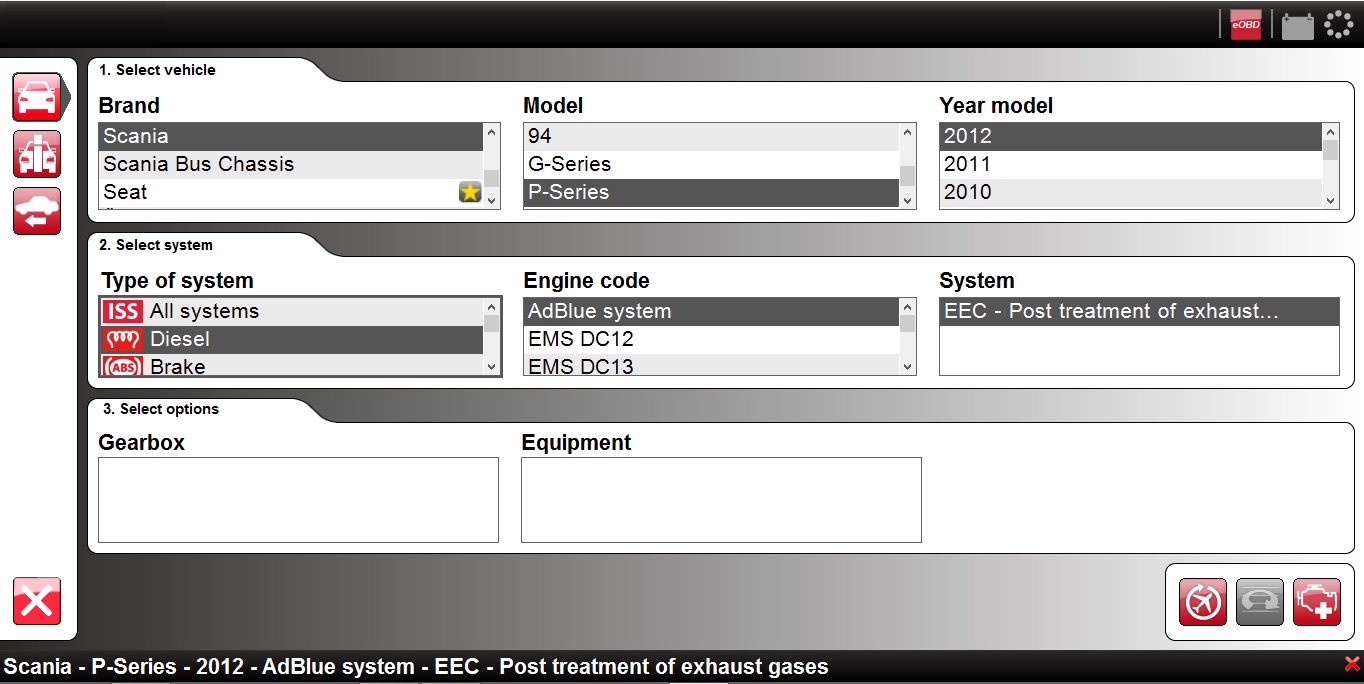
Task: Select Scania Bus Chassis brand
Action: point(290,164)
